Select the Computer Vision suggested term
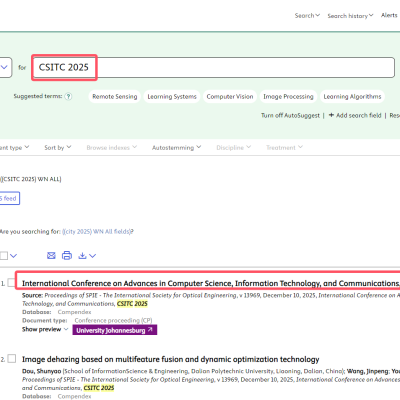This screenshot has height=400, width=400. tap(230, 96)
